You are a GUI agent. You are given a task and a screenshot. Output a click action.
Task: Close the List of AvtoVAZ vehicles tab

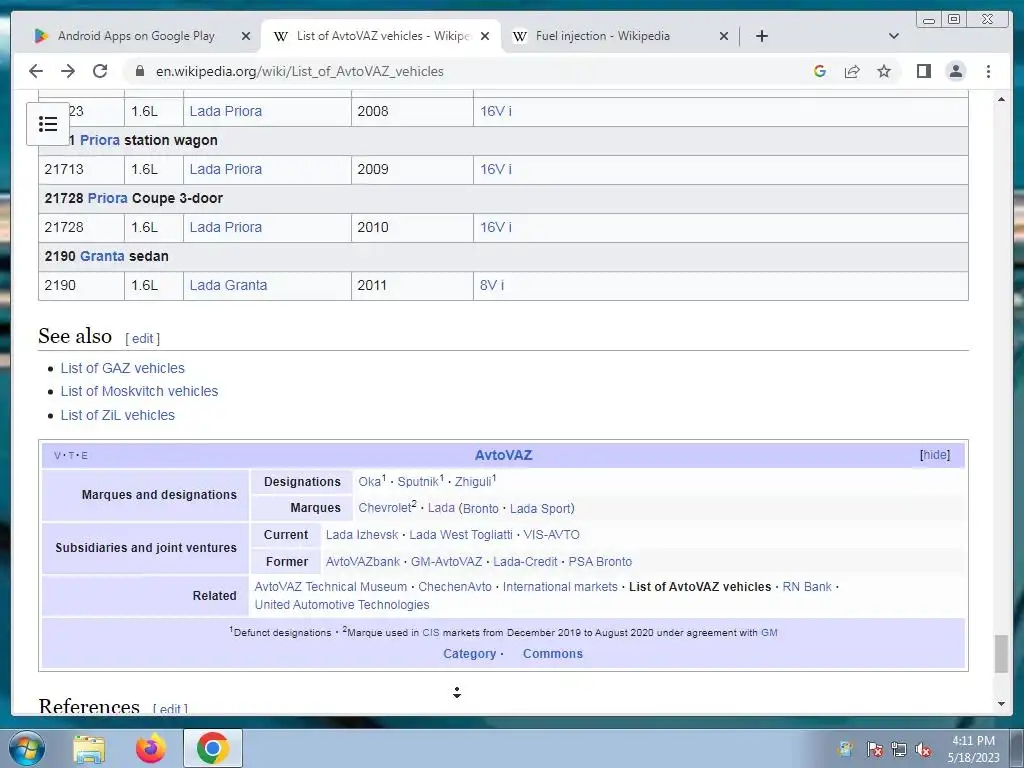pyautogui.click(x=485, y=36)
